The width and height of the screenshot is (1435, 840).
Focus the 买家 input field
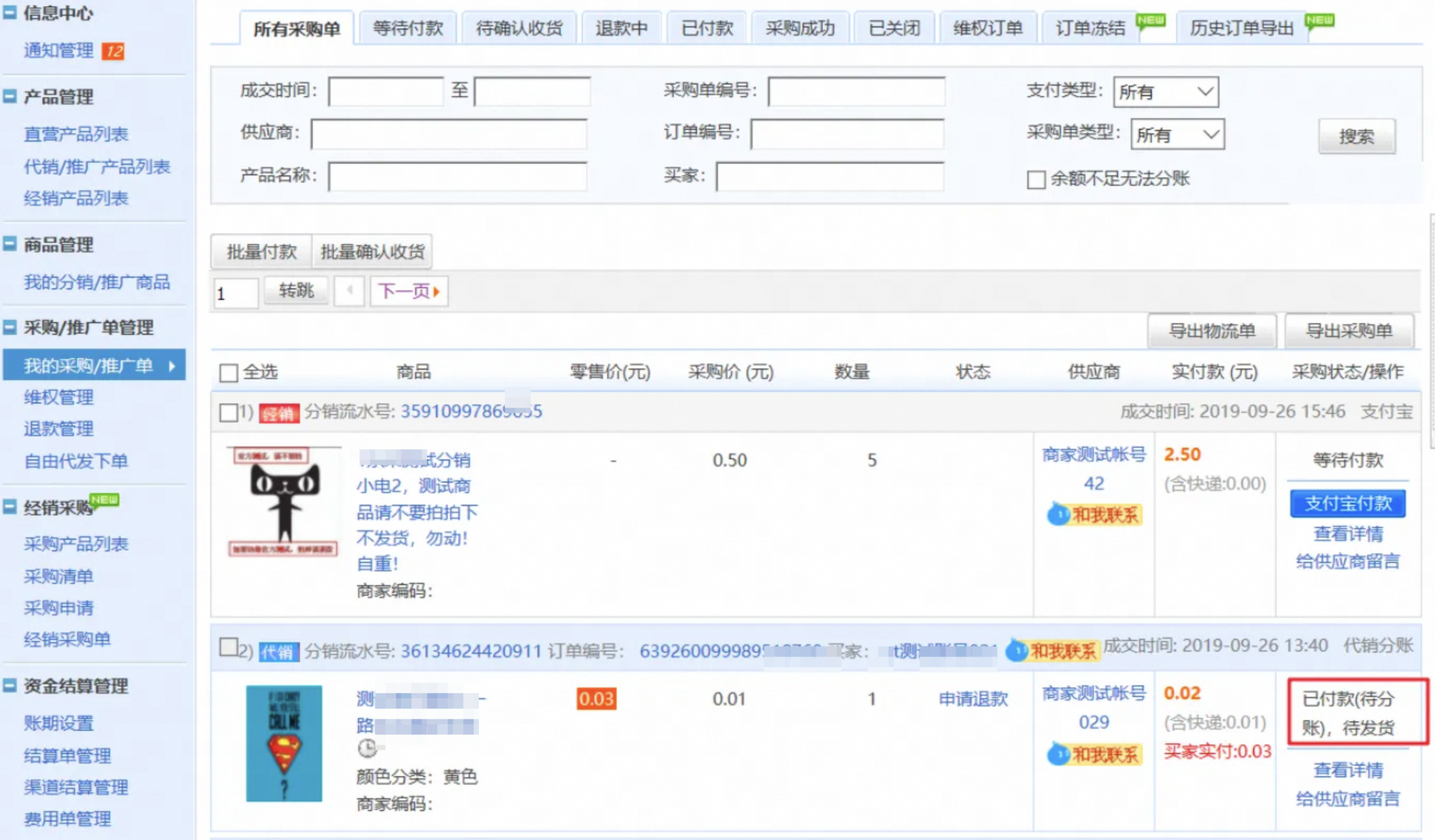coord(830,176)
